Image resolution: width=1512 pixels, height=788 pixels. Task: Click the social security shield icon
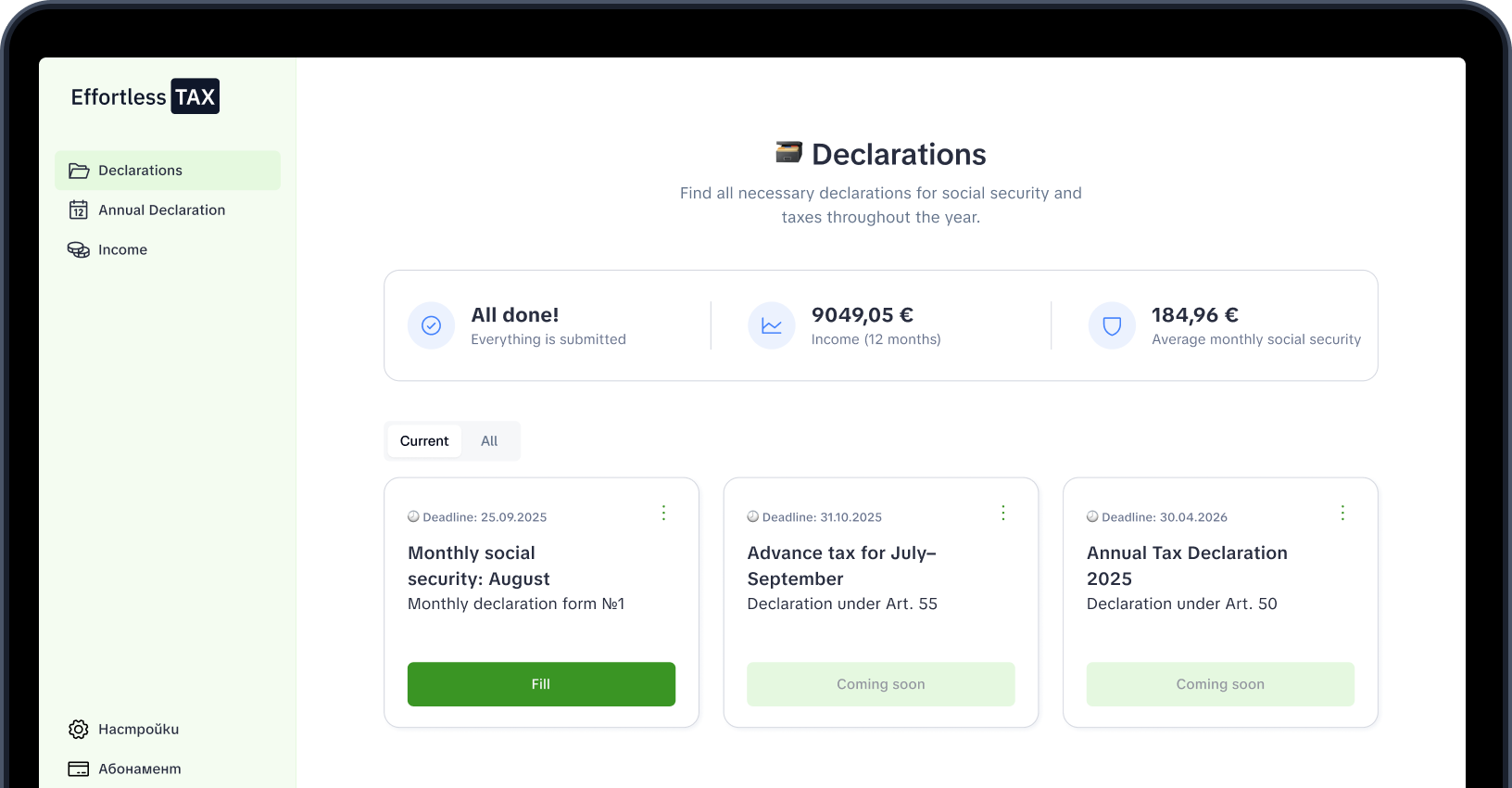(x=1112, y=325)
